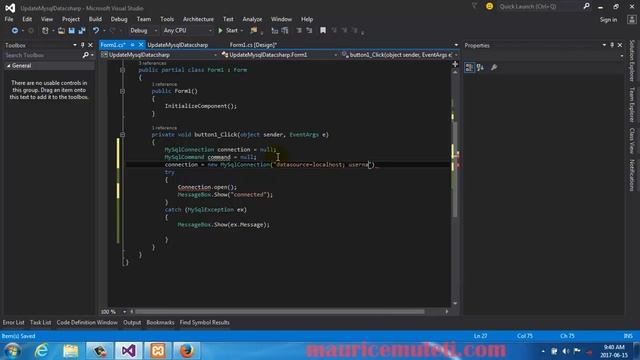Open the Build menu
The image size is (640, 360).
tap(95, 19)
